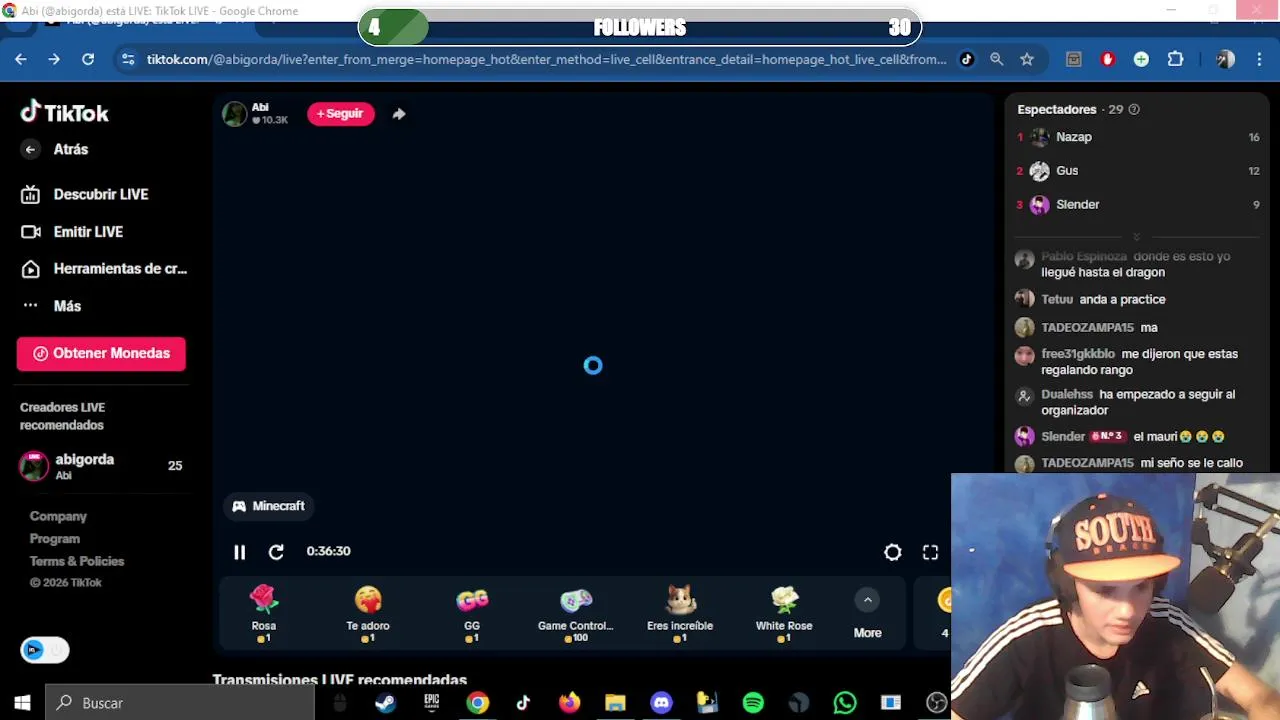The width and height of the screenshot is (1280, 720).
Task: Go back with the Atrás arrow
Action: click(30, 149)
